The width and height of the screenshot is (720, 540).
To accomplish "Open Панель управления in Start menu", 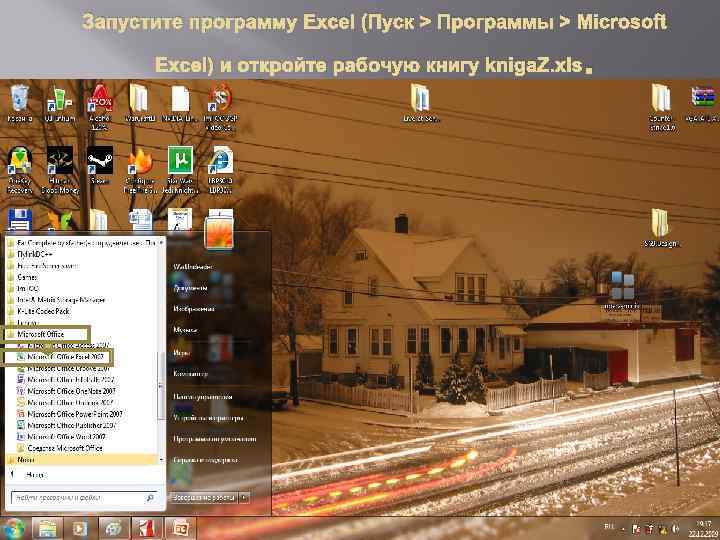I will point(202,396).
